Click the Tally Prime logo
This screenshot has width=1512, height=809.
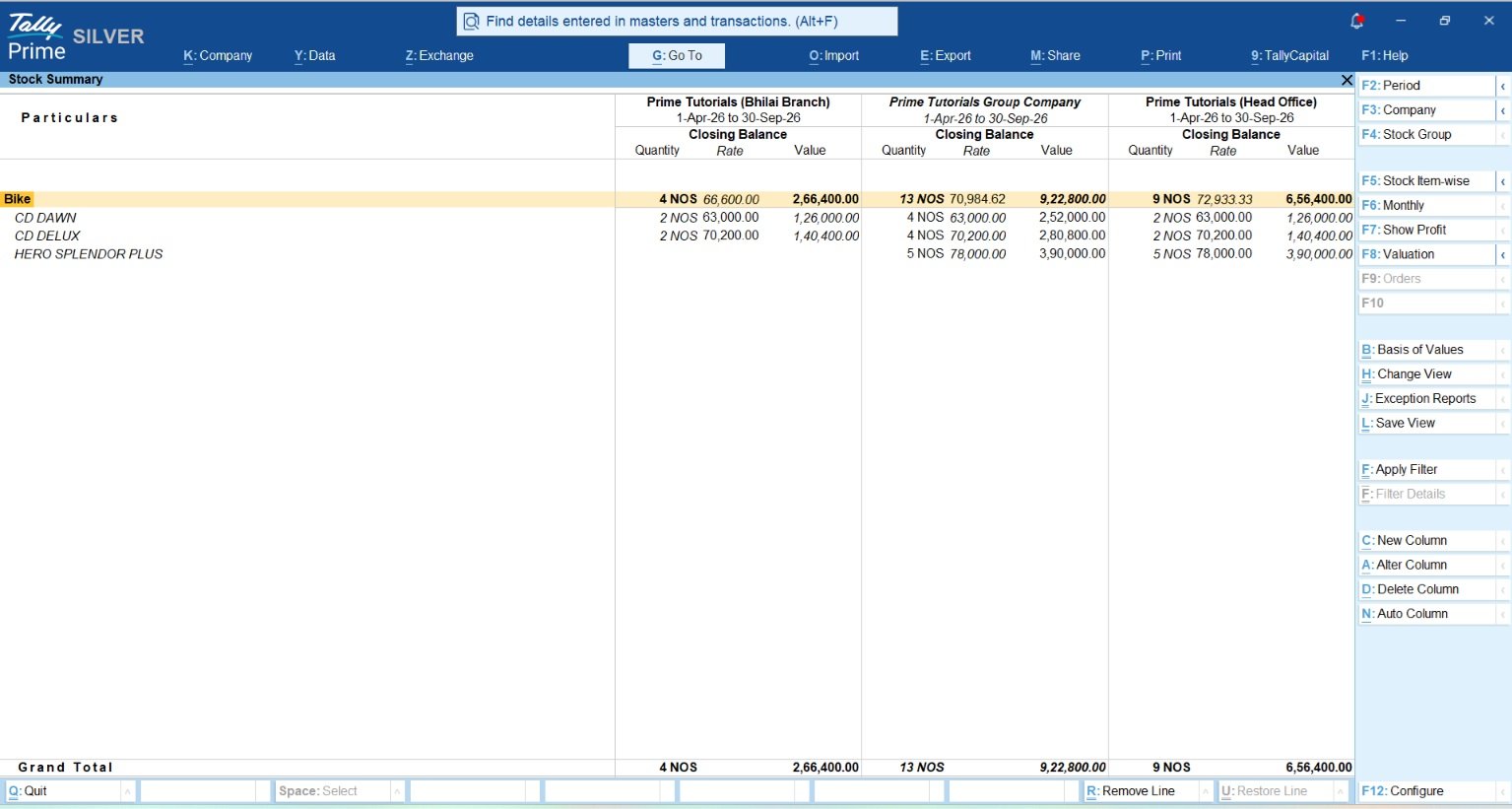tap(37, 38)
